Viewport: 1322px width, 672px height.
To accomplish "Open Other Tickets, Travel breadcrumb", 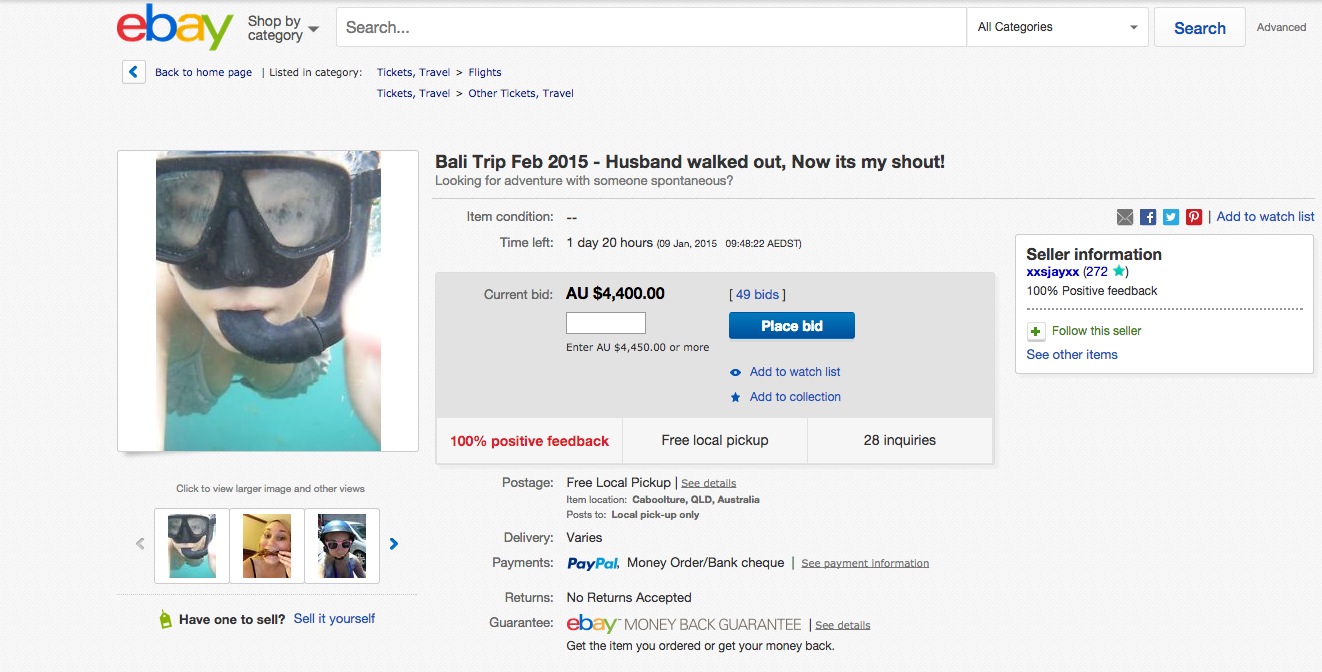I will point(521,93).
